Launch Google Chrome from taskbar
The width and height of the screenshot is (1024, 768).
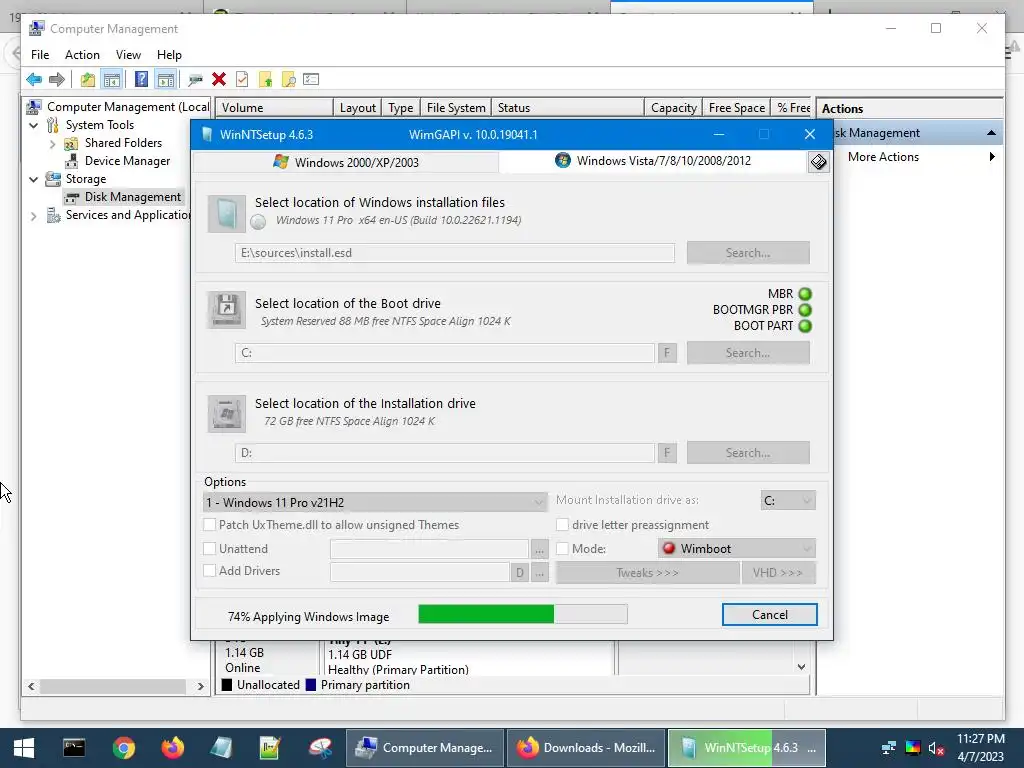[x=123, y=748]
